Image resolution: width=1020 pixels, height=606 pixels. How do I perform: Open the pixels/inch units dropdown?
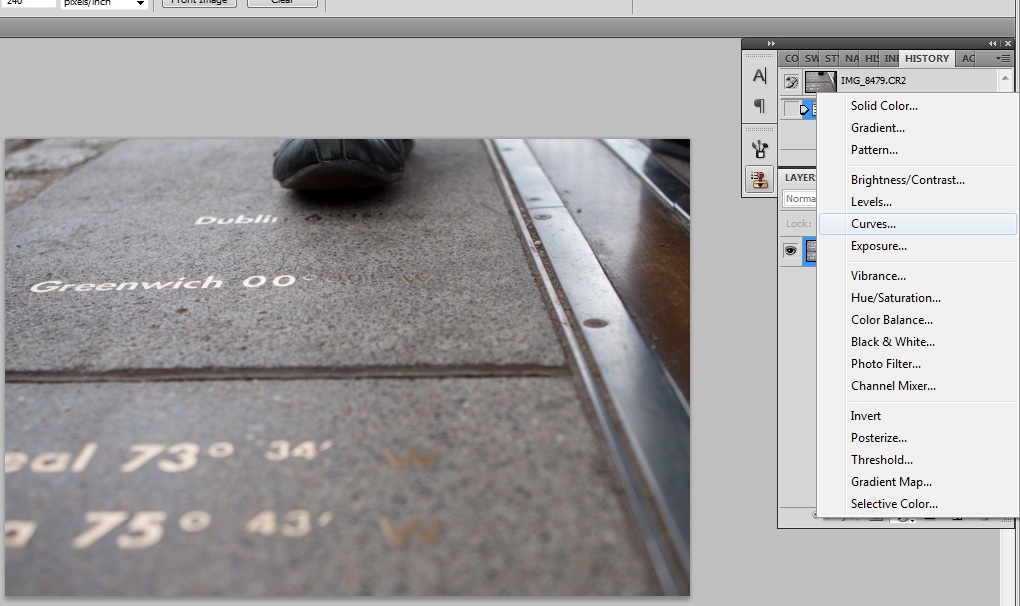click(x=104, y=3)
